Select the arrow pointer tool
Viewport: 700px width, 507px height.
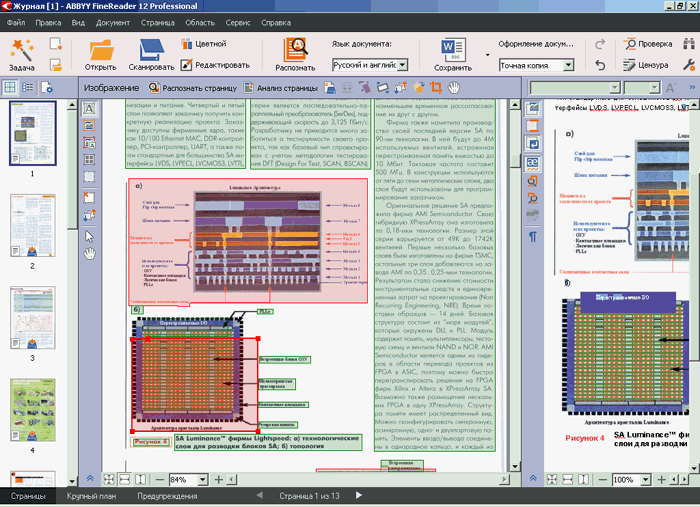(89, 236)
